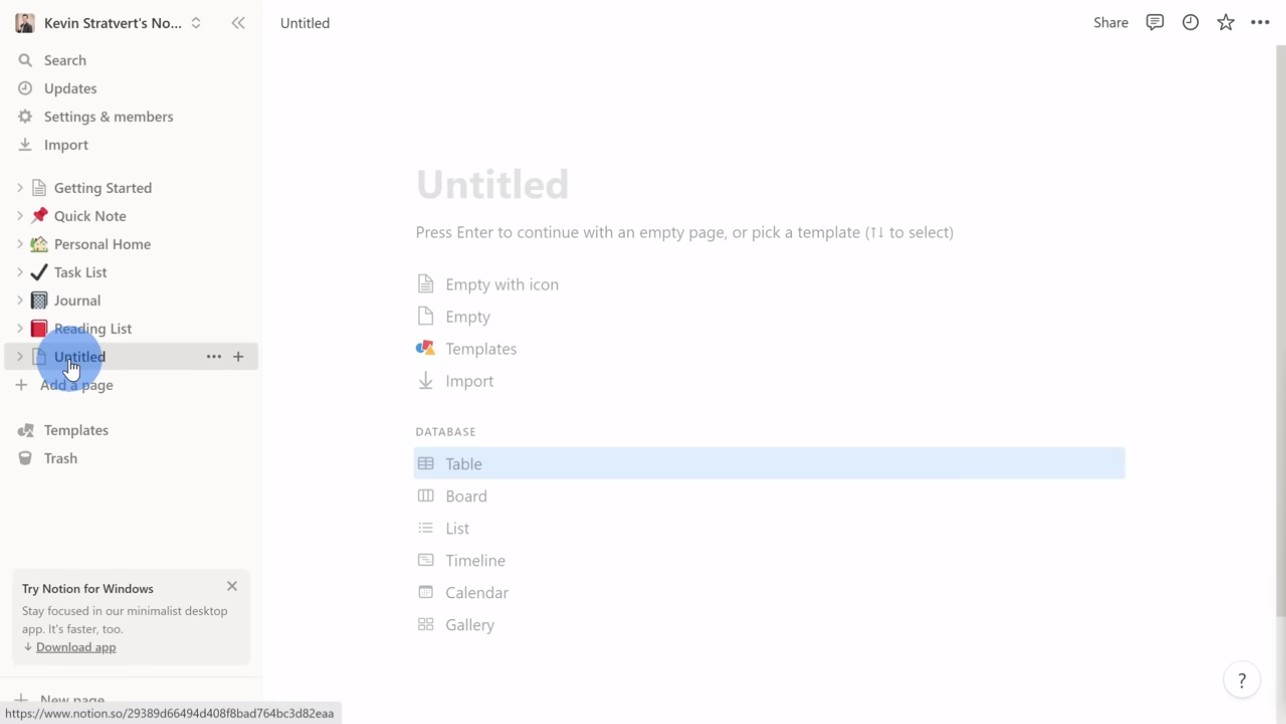
Task: Dismiss the Try Notion for Windows banner
Action: 232,586
